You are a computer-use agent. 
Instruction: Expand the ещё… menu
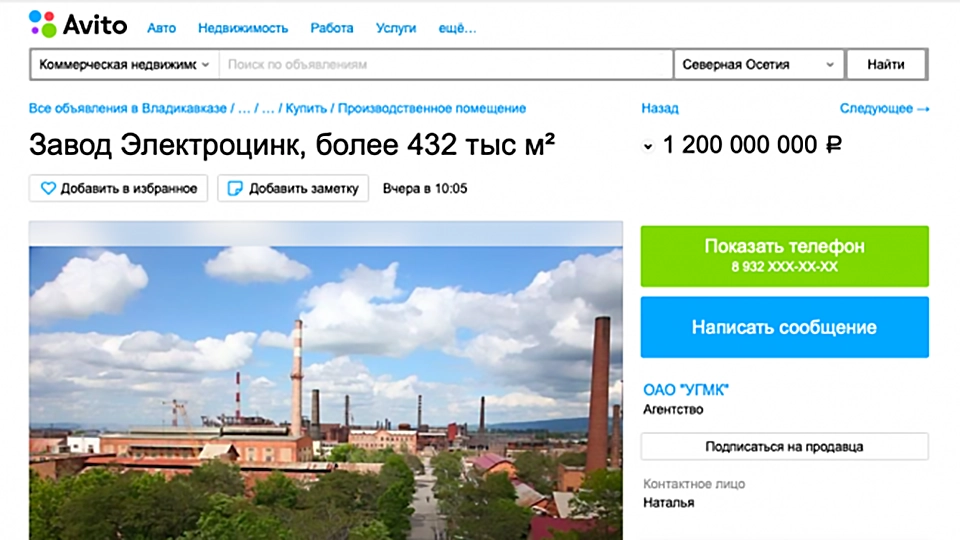click(x=457, y=28)
